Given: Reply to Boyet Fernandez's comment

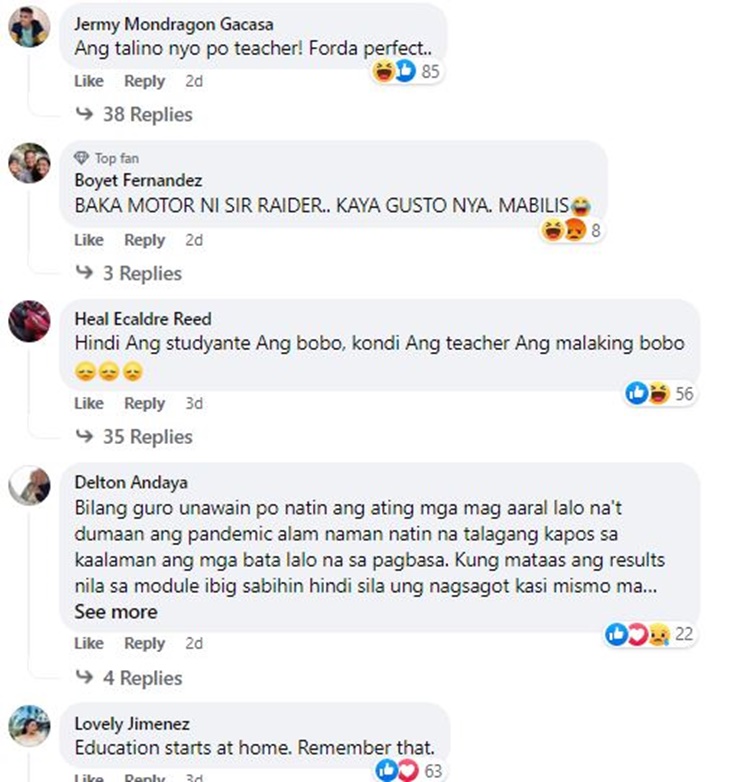Looking at the screenshot, I should [144, 240].
